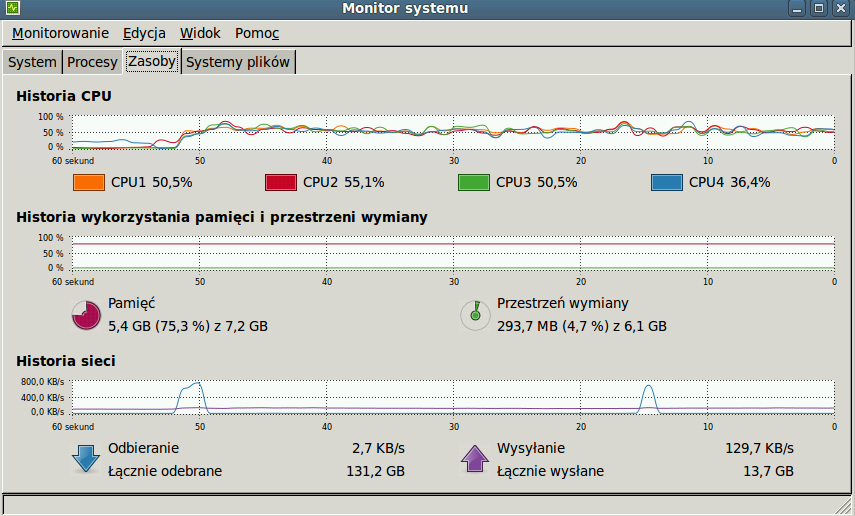Switch to the System tab
The height and width of the screenshot is (516, 855).
coord(32,62)
